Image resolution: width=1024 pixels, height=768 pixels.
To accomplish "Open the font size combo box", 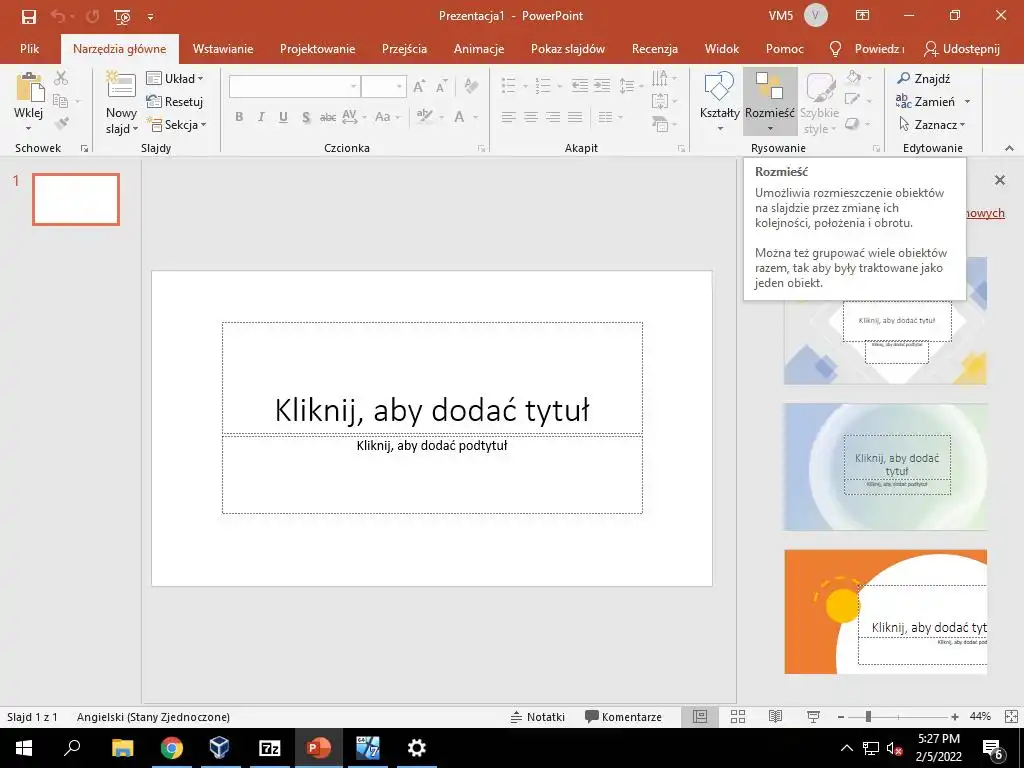I will click(384, 86).
